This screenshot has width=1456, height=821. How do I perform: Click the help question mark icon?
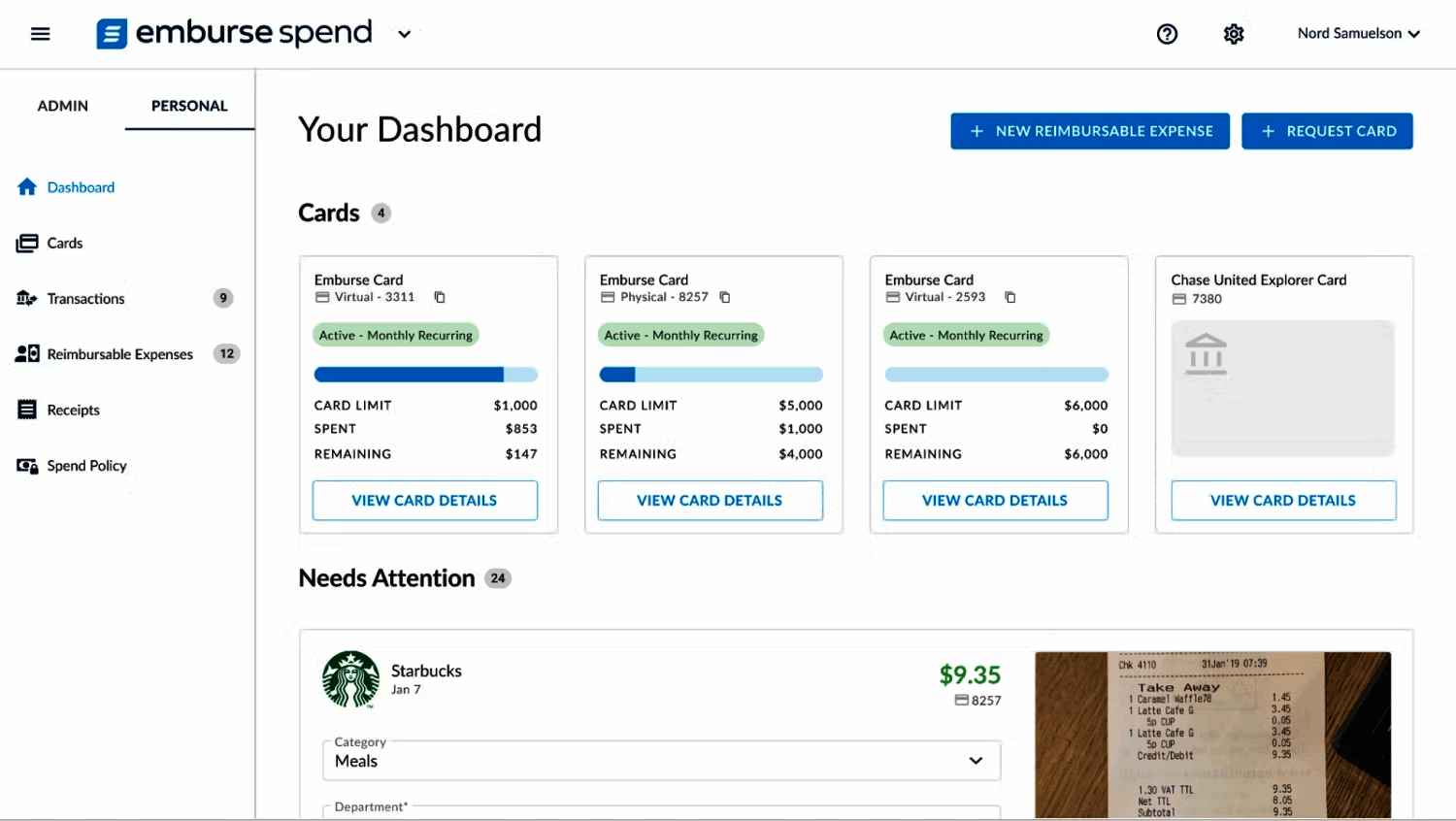coord(1167,34)
